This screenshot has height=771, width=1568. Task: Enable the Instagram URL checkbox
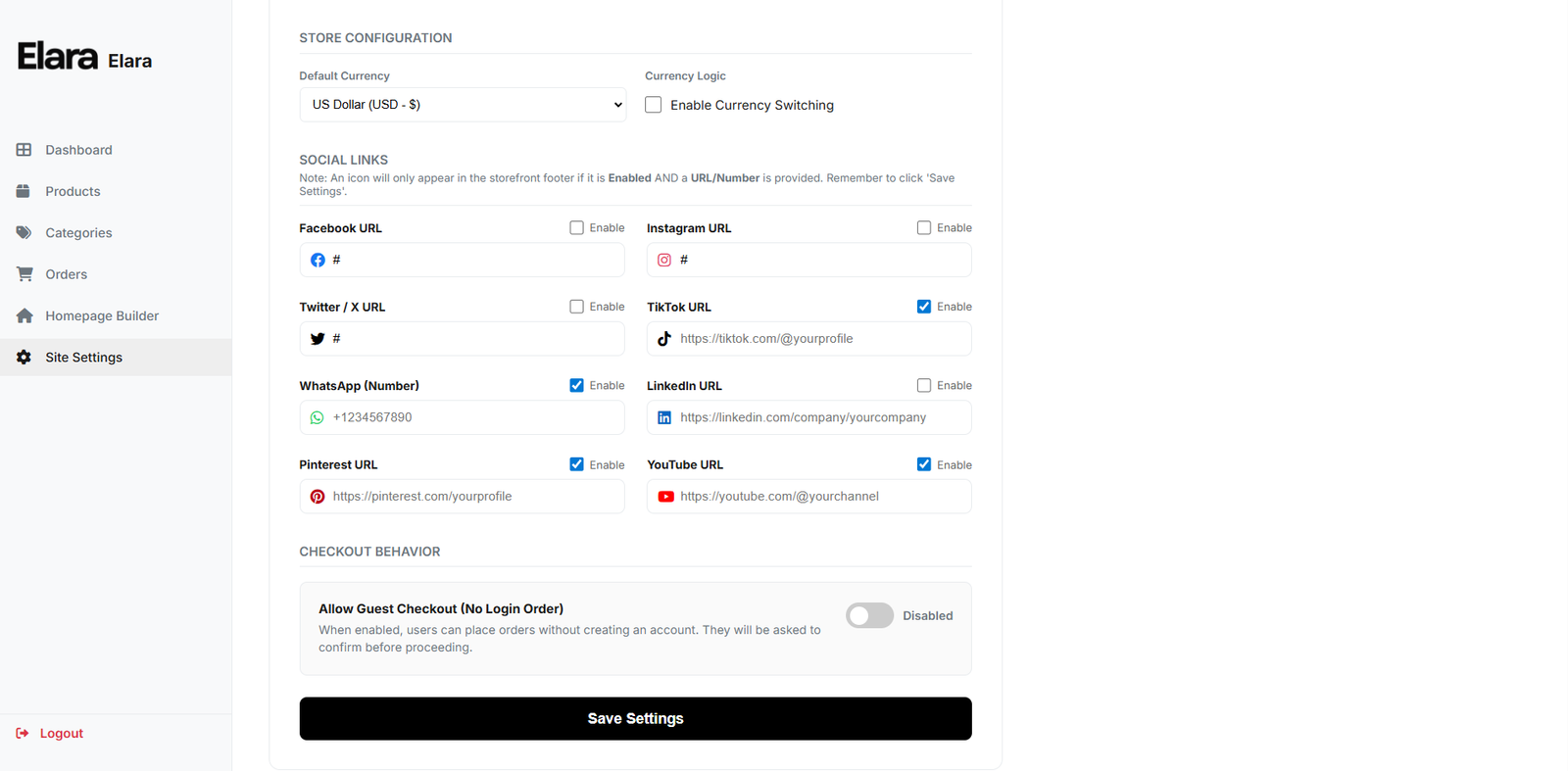coord(924,227)
